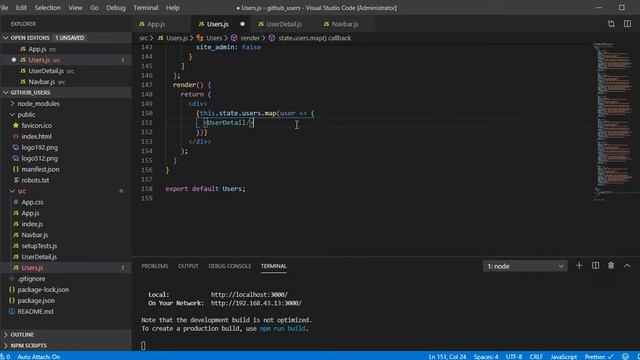
Task: Open setupTests.js file
Action: (x=39, y=246)
